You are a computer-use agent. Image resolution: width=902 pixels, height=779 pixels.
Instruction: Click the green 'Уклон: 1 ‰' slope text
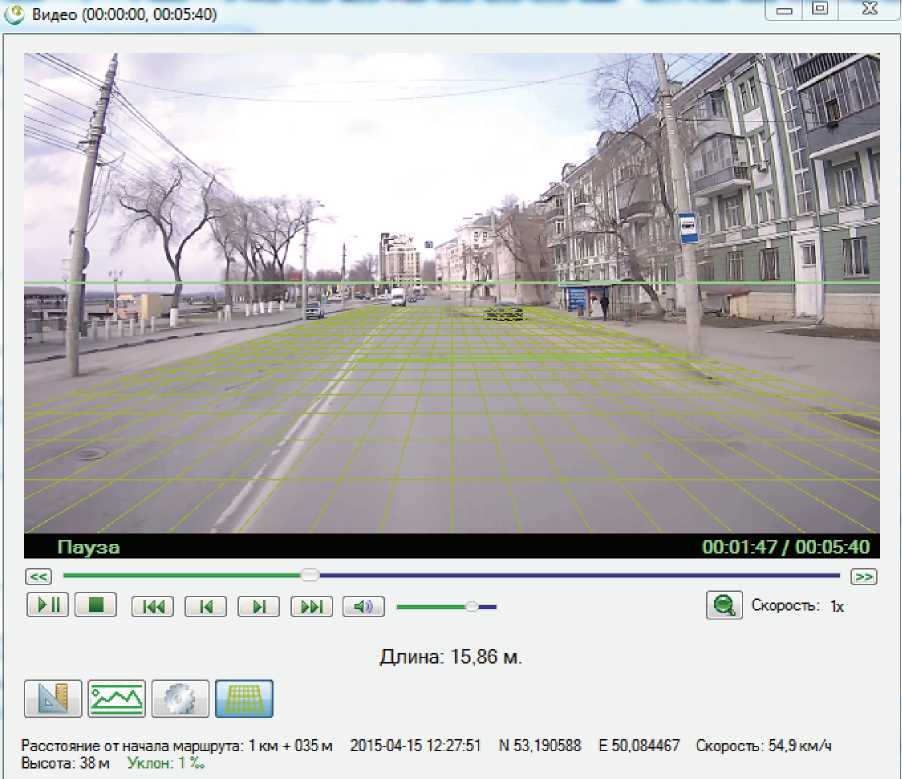tap(166, 763)
